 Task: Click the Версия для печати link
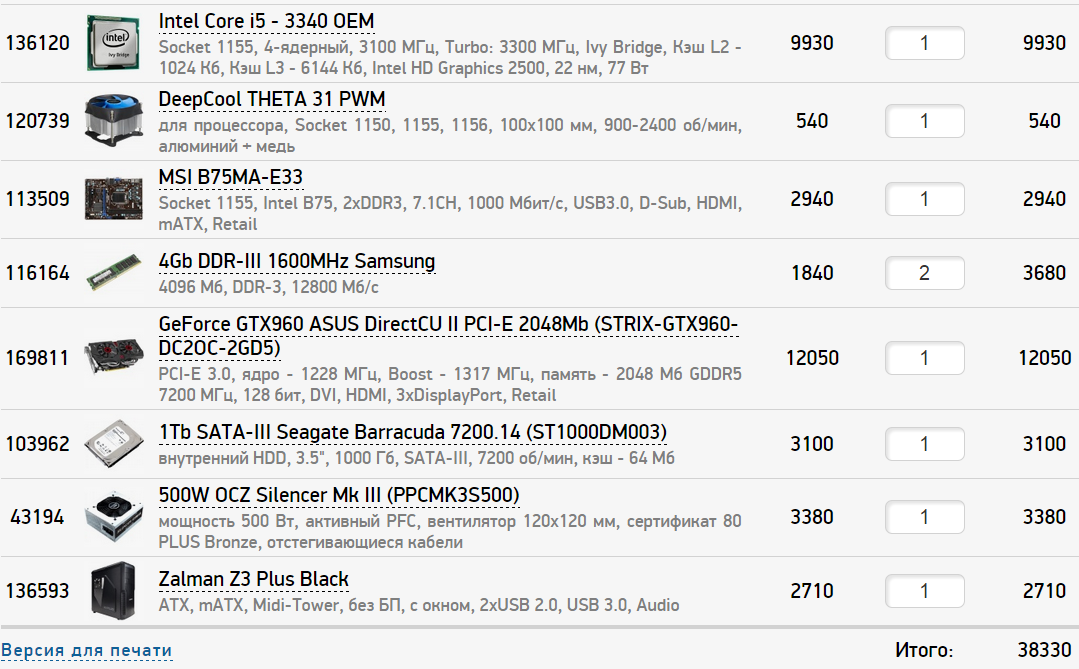(86, 651)
